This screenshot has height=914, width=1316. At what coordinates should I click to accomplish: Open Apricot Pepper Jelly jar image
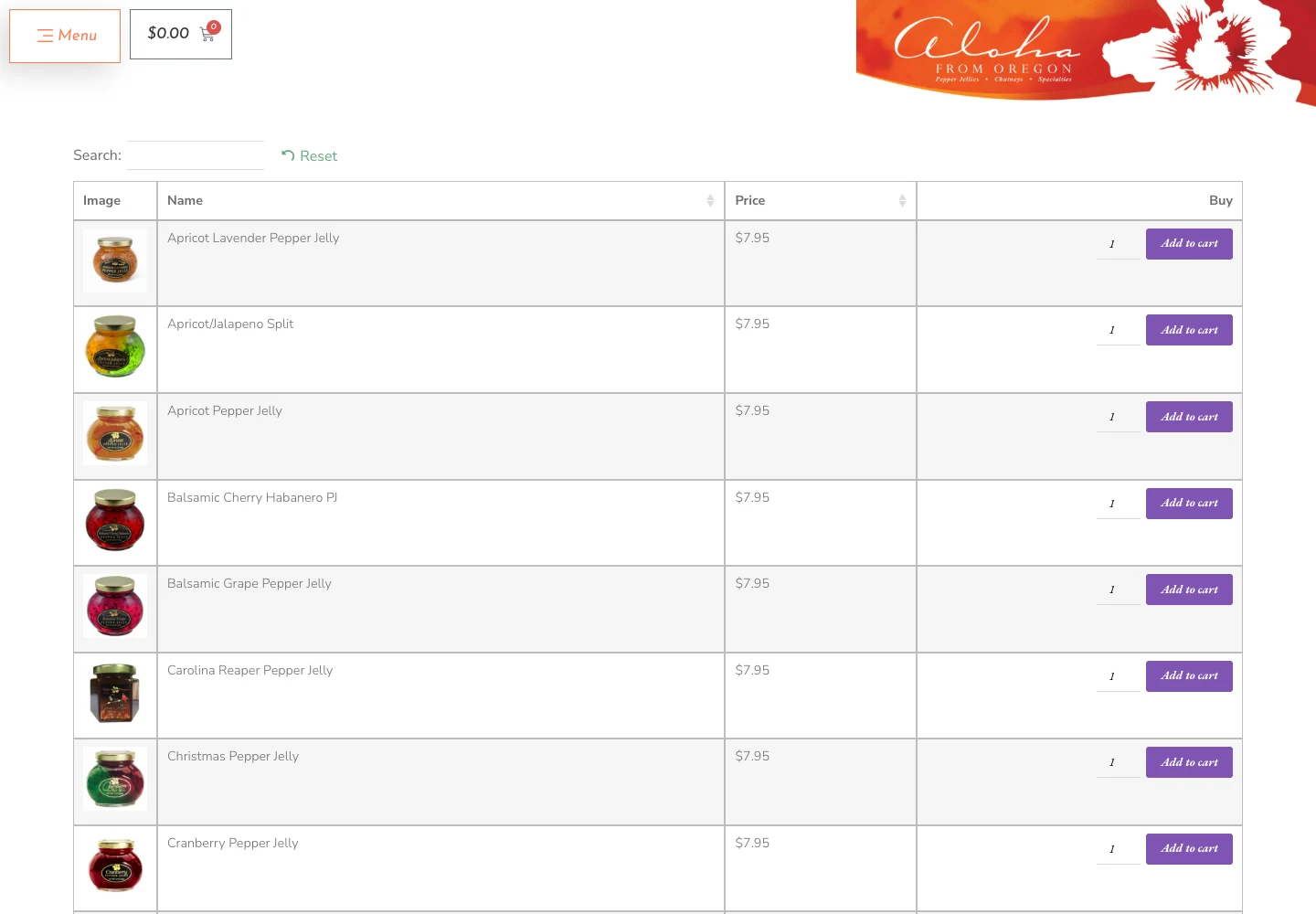tap(115, 433)
